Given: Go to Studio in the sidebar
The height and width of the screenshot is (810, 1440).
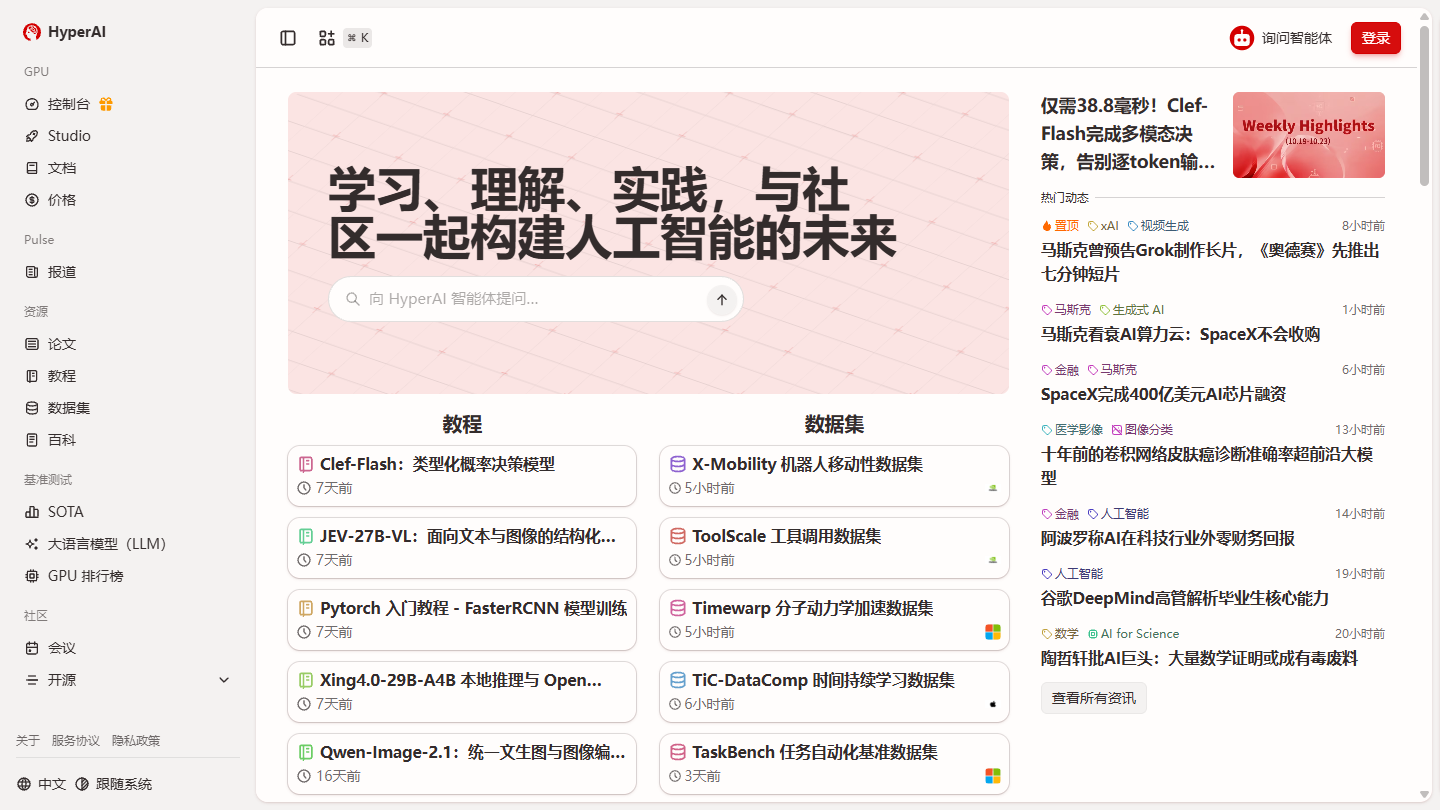Looking at the screenshot, I should 128,136.
